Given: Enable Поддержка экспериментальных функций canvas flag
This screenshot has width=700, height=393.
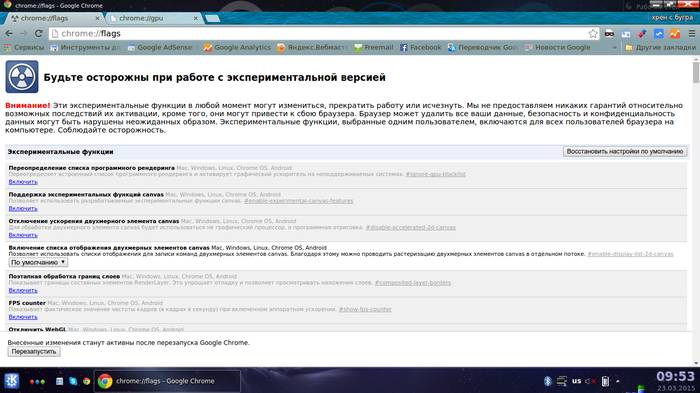Looking at the screenshot, I should click(x=23, y=209).
